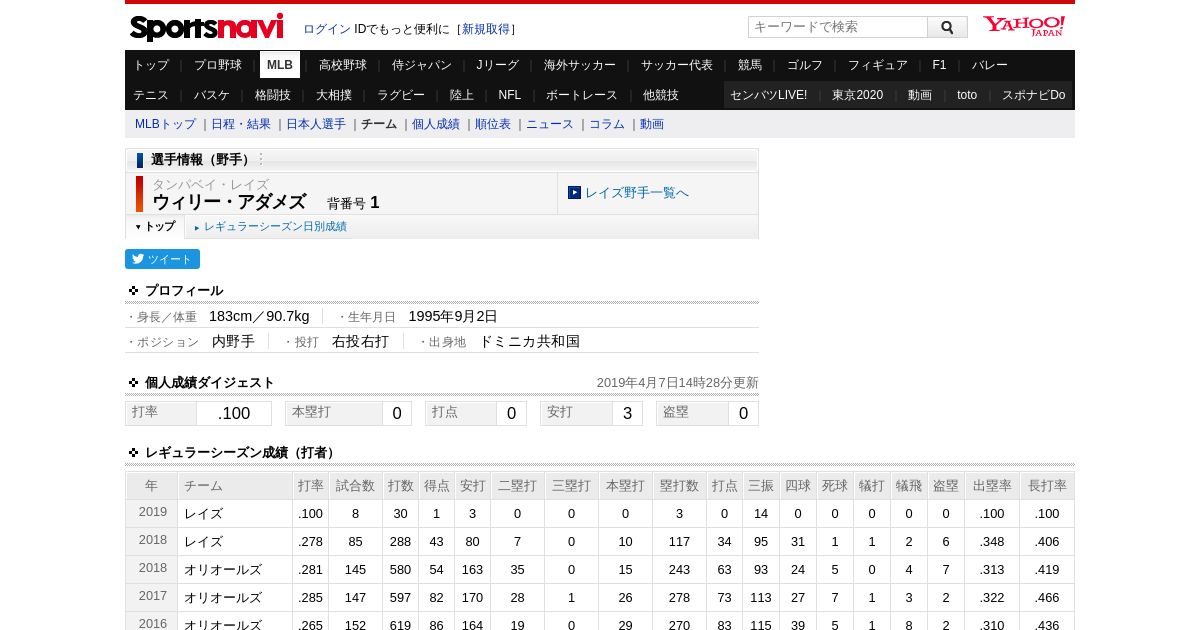1200x630 pixels.
Task: Click 長打率 column header
Action: coord(1047,486)
